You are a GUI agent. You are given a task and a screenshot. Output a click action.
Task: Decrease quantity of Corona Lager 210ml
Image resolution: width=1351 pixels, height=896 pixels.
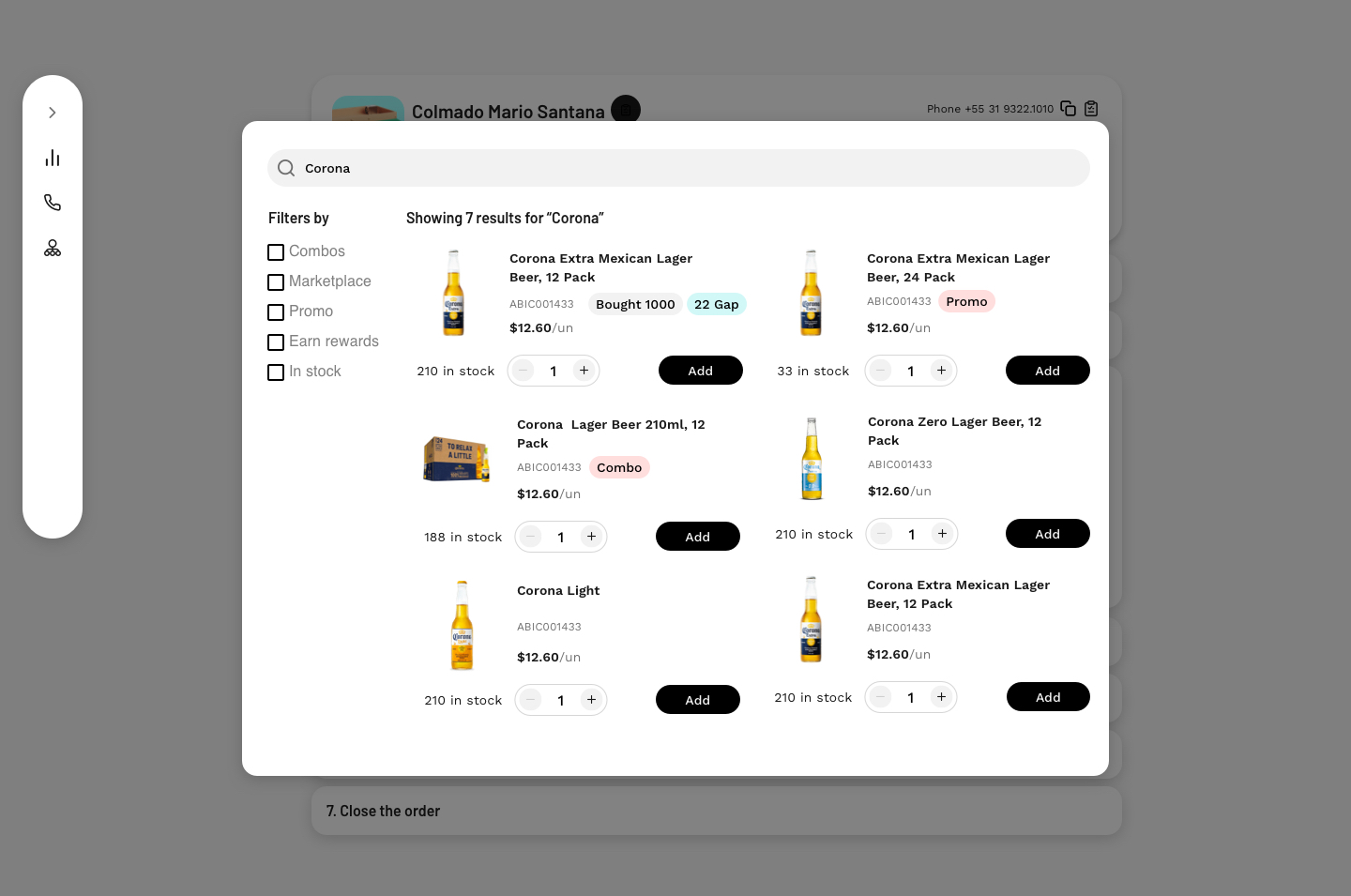point(531,537)
